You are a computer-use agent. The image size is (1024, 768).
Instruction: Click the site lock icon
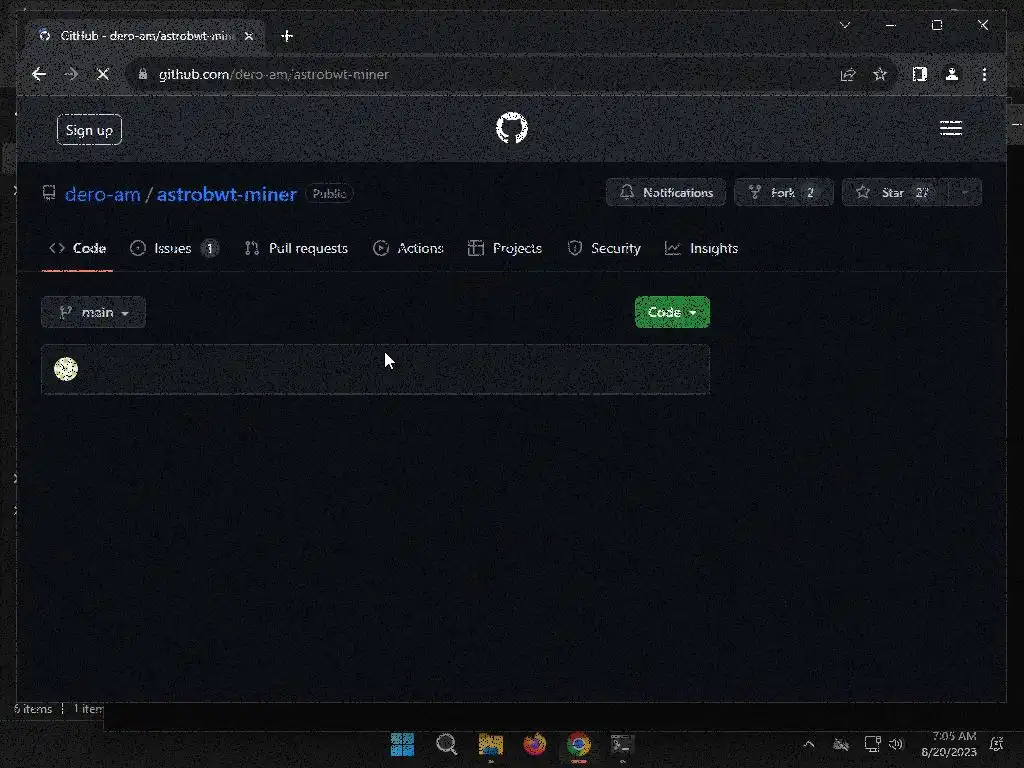click(x=142, y=74)
